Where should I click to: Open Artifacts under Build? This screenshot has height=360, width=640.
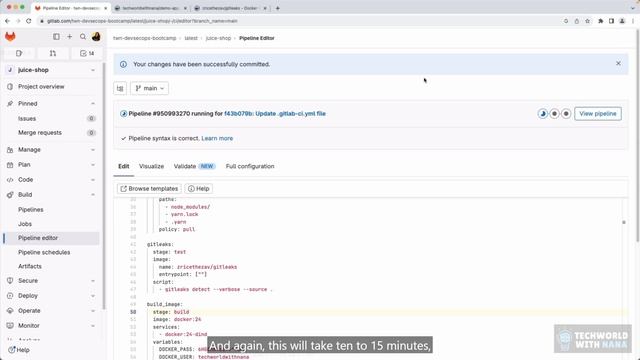(x=52, y=266)
